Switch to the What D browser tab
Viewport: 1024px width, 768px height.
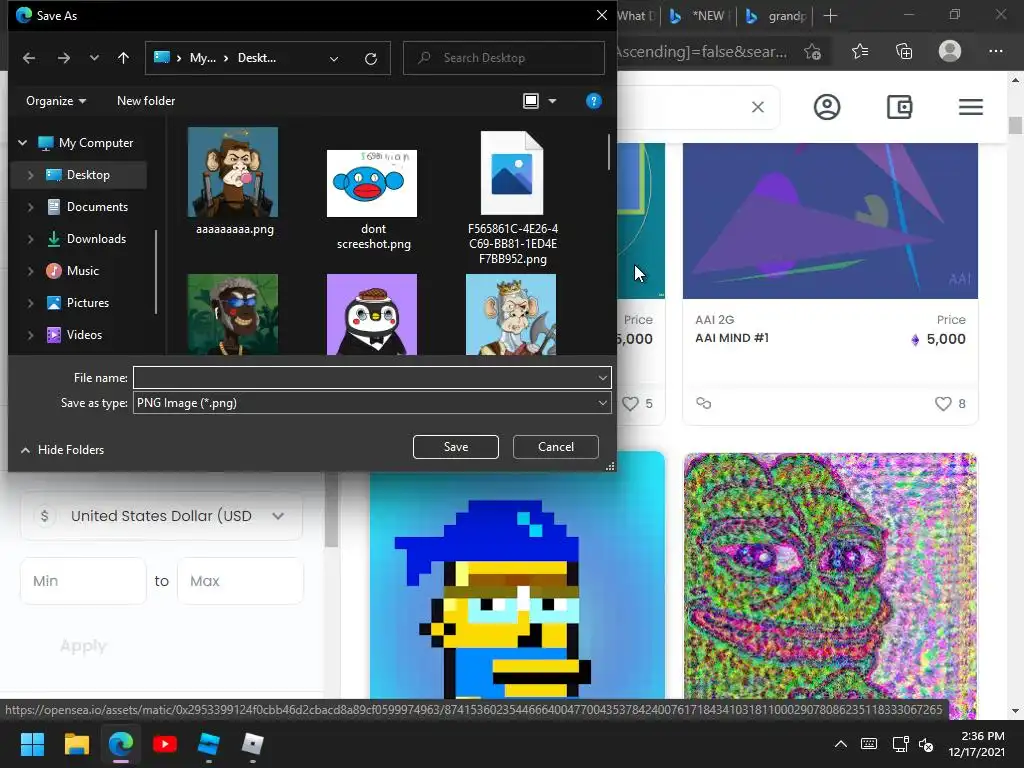click(637, 16)
